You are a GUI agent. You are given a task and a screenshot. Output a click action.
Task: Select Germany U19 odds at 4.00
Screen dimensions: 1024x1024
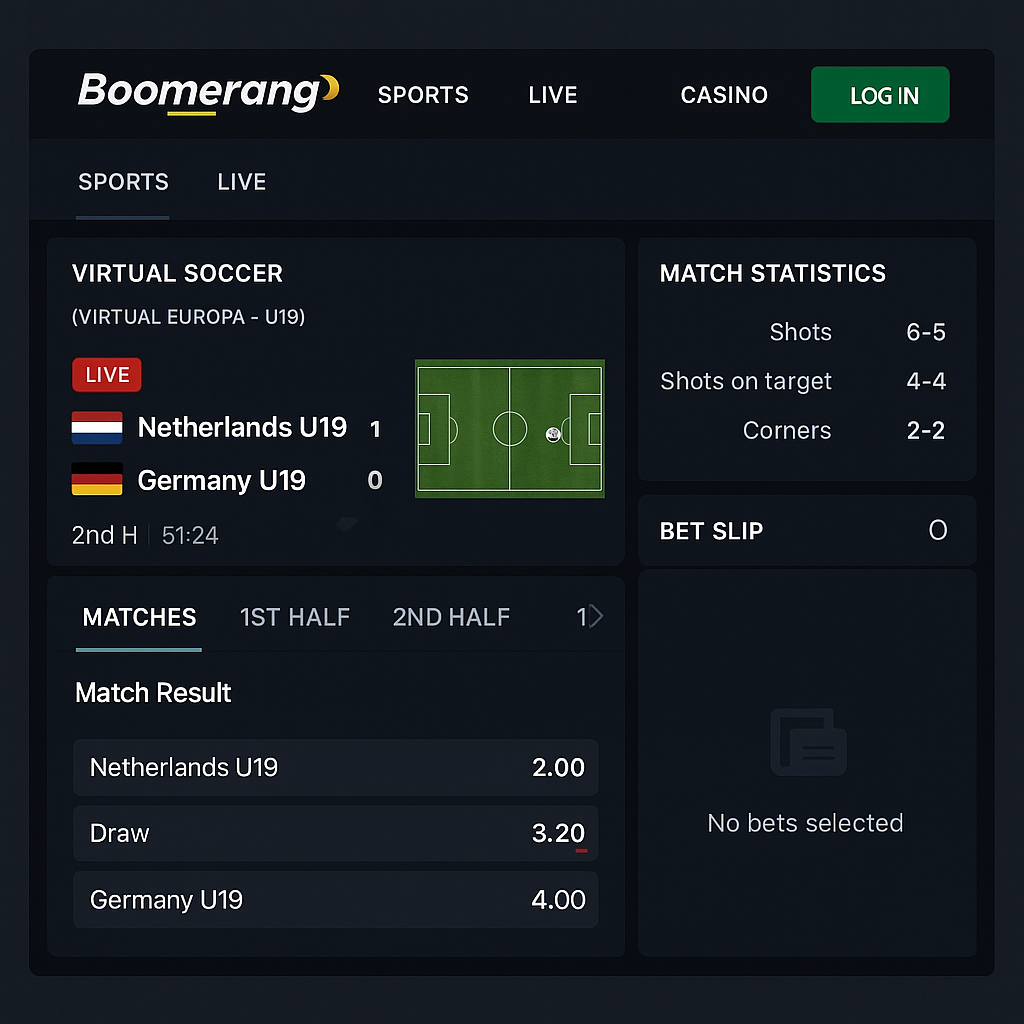click(335, 899)
